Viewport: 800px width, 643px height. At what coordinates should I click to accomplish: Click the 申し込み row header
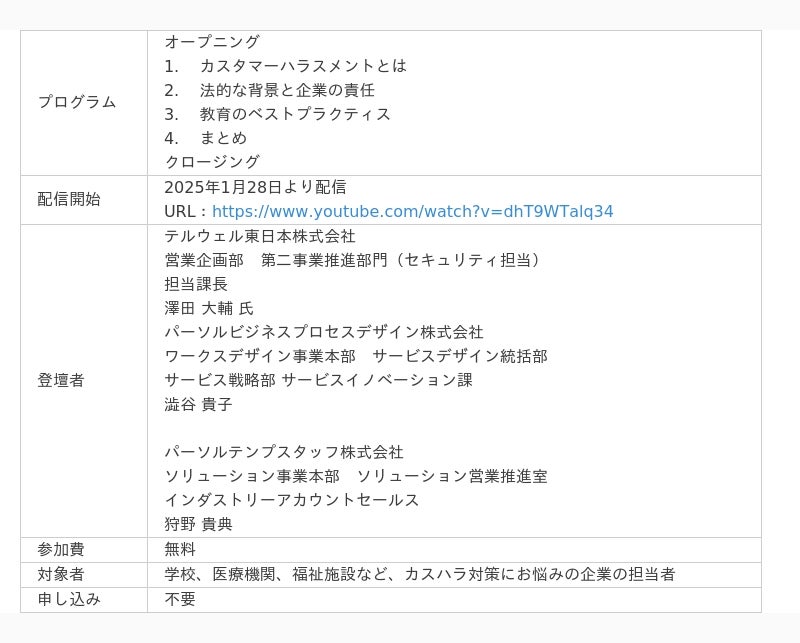coord(69,599)
